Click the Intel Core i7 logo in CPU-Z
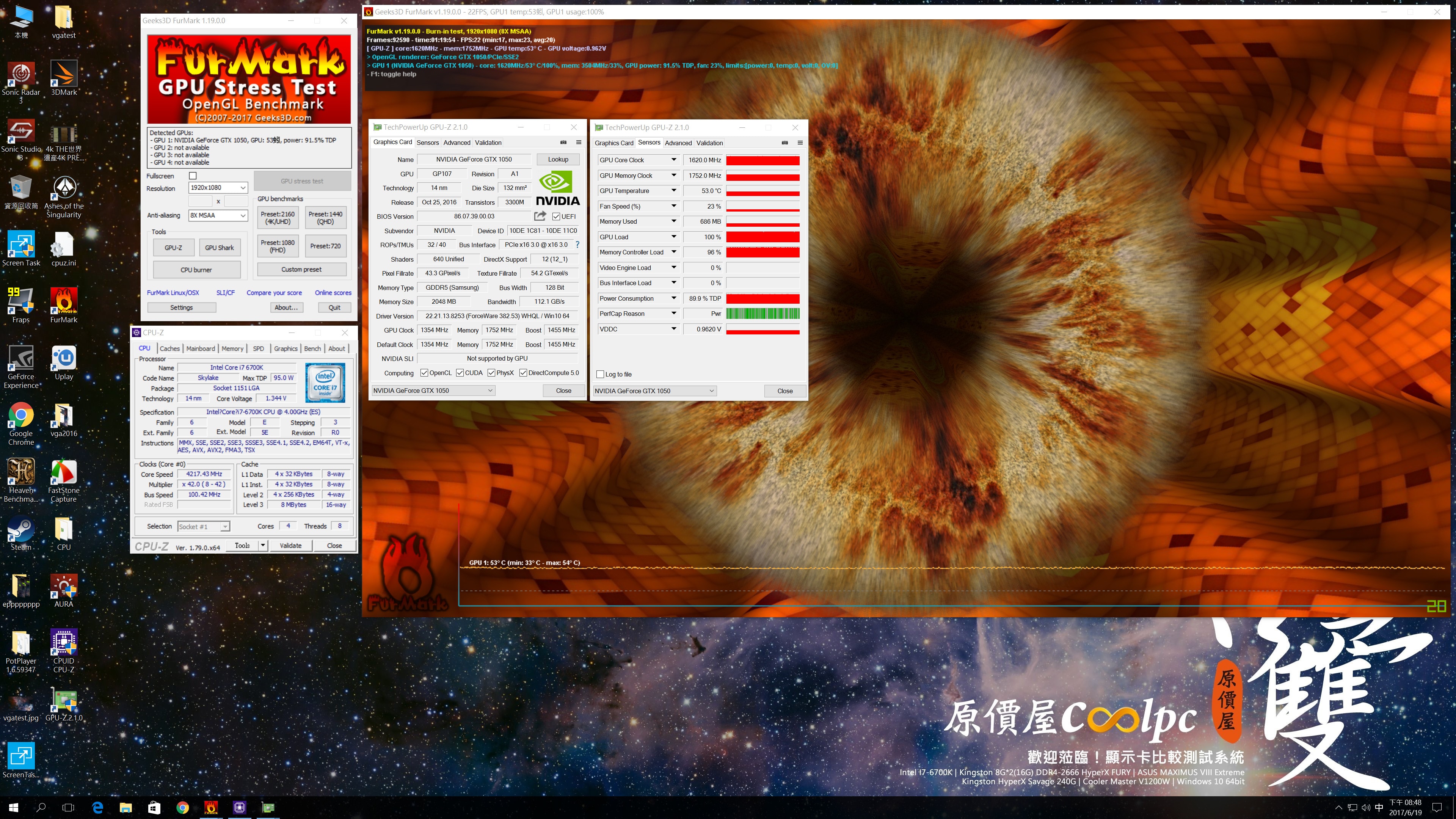 pyautogui.click(x=325, y=383)
